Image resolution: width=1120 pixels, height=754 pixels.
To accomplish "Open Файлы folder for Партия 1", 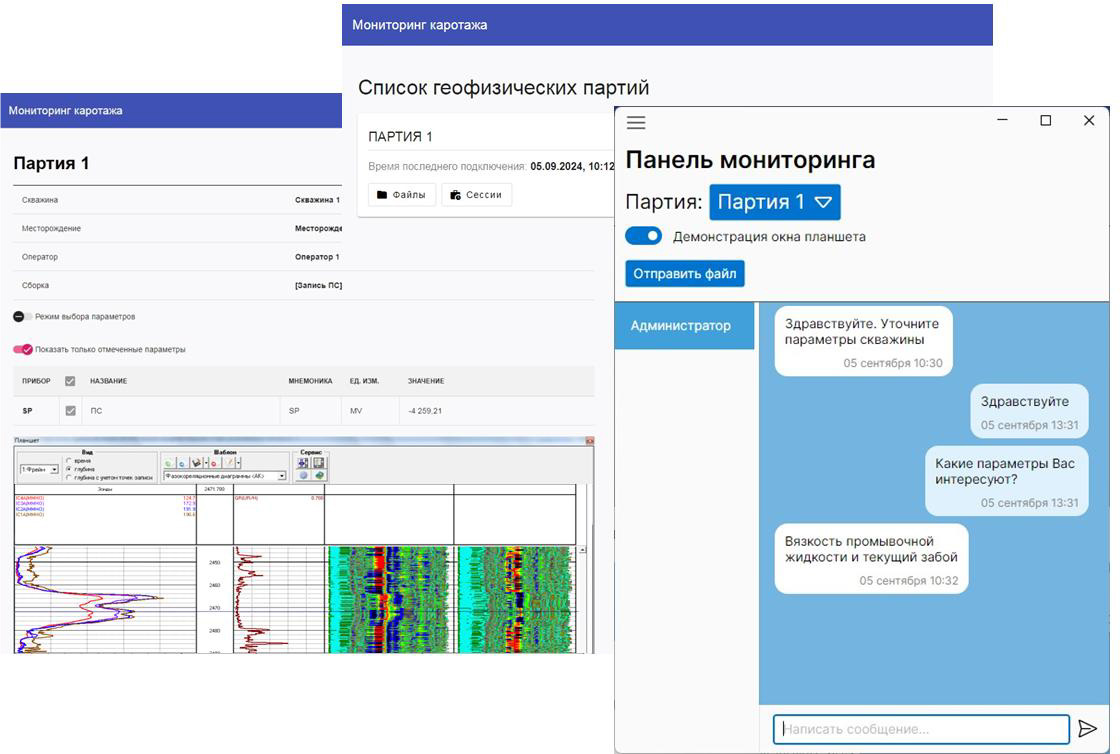I will click(x=402, y=195).
